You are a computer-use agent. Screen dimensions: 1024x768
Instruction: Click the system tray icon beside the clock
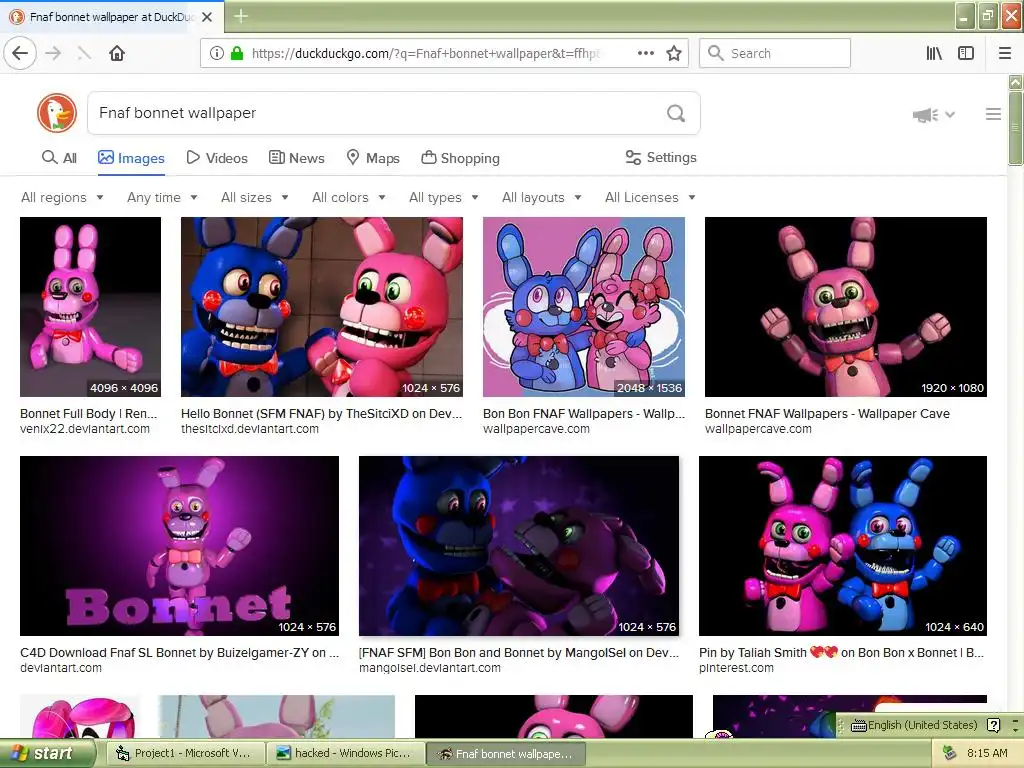pyautogui.click(x=949, y=753)
